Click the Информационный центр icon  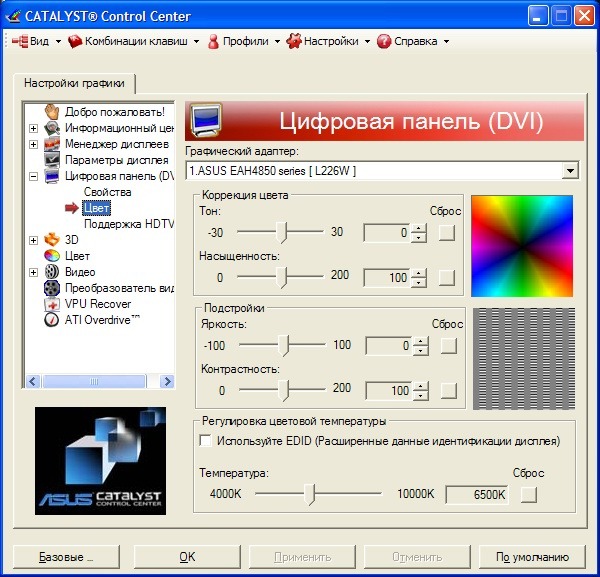point(52,128)
